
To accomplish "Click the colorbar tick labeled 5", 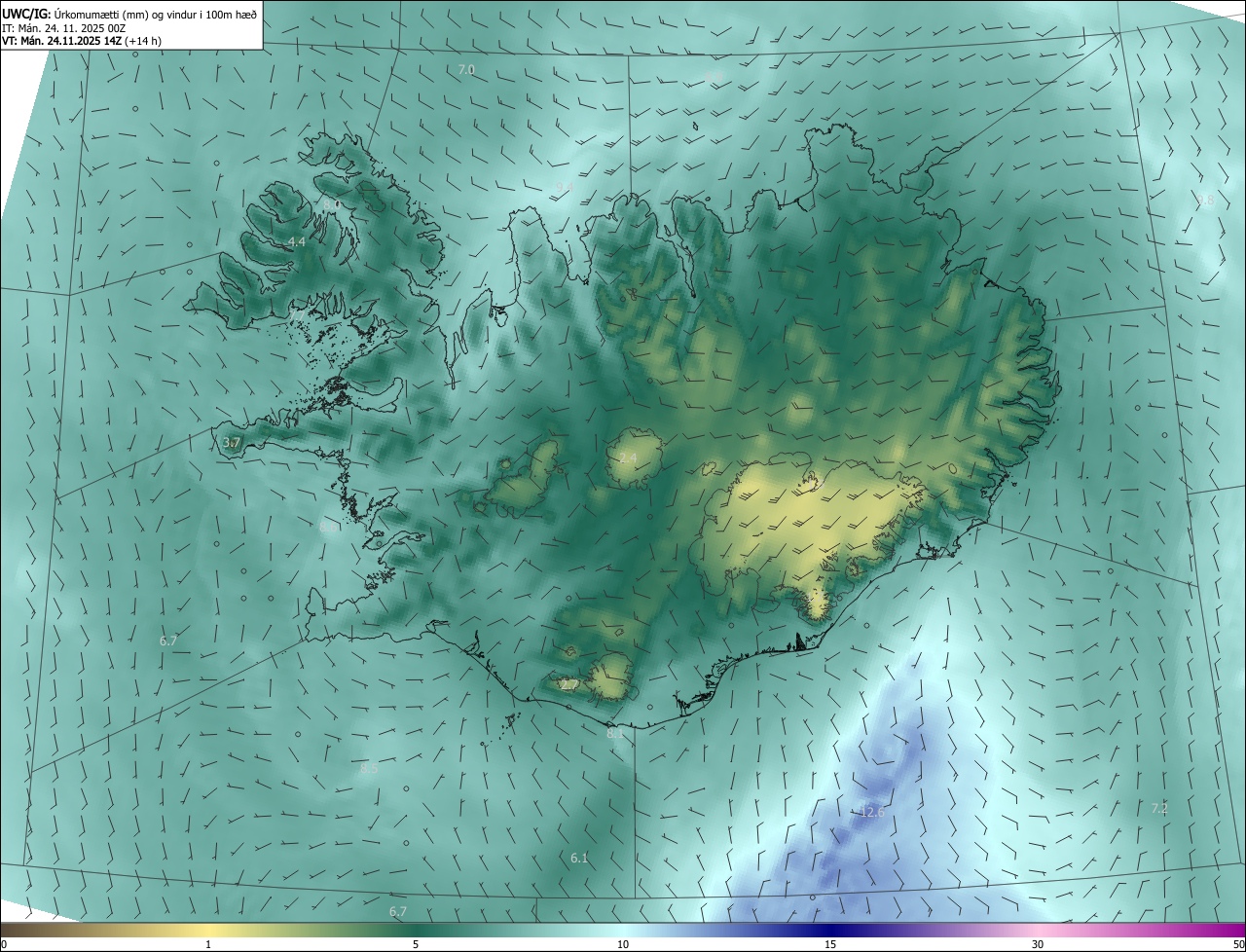I will point(416,944).
